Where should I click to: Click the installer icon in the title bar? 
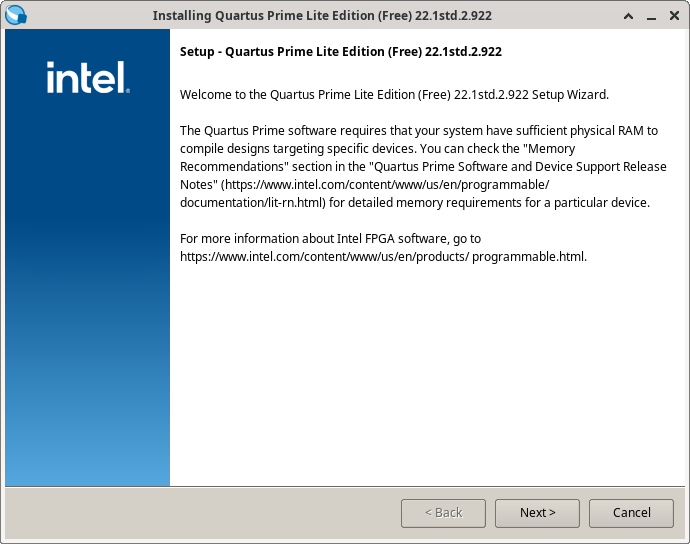coord(16,15)
